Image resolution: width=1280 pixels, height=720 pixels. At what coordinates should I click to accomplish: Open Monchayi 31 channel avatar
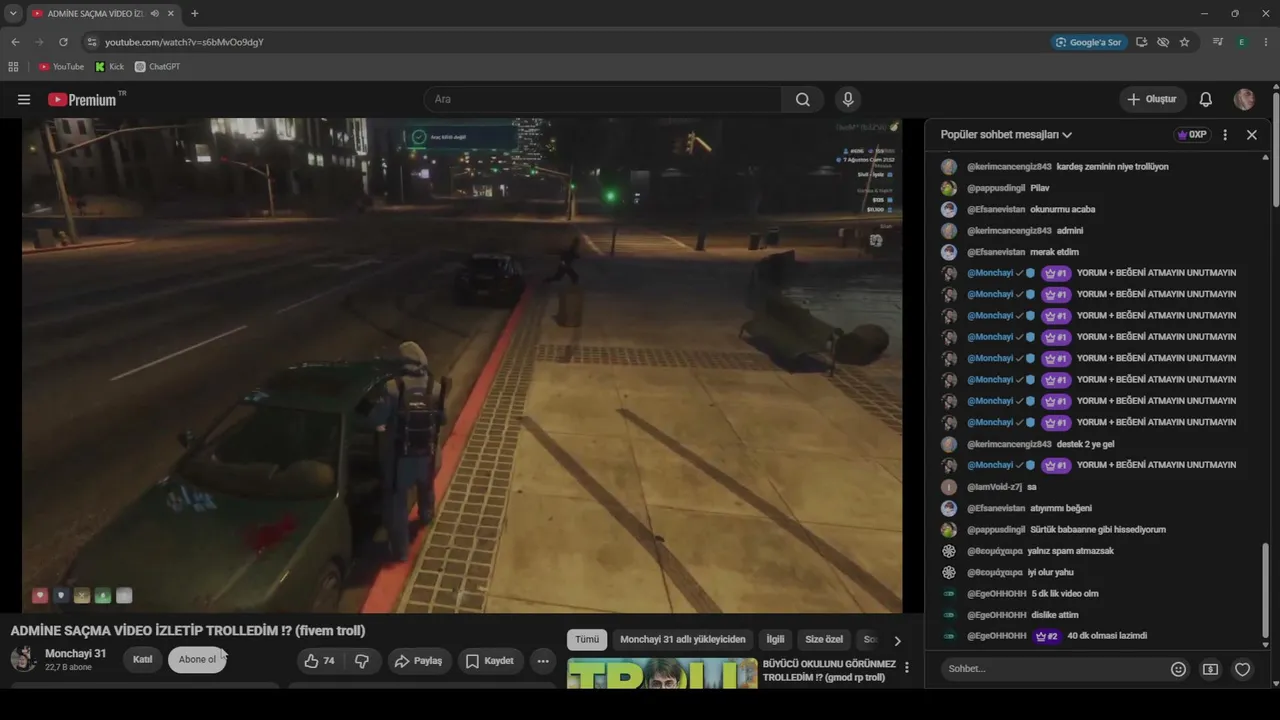click(x=23, y=659)
